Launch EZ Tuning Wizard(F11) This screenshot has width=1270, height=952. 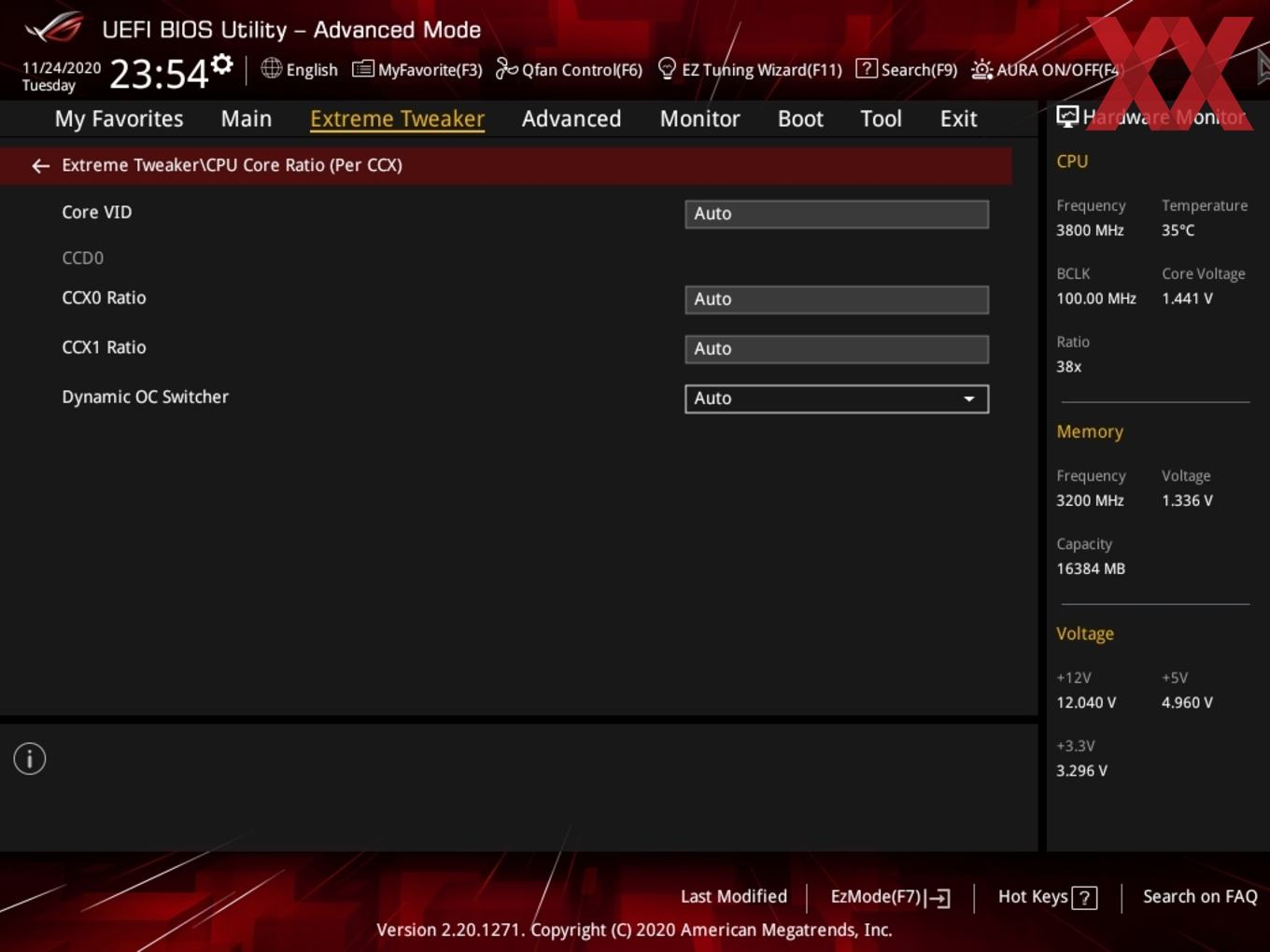coord(750,69)
